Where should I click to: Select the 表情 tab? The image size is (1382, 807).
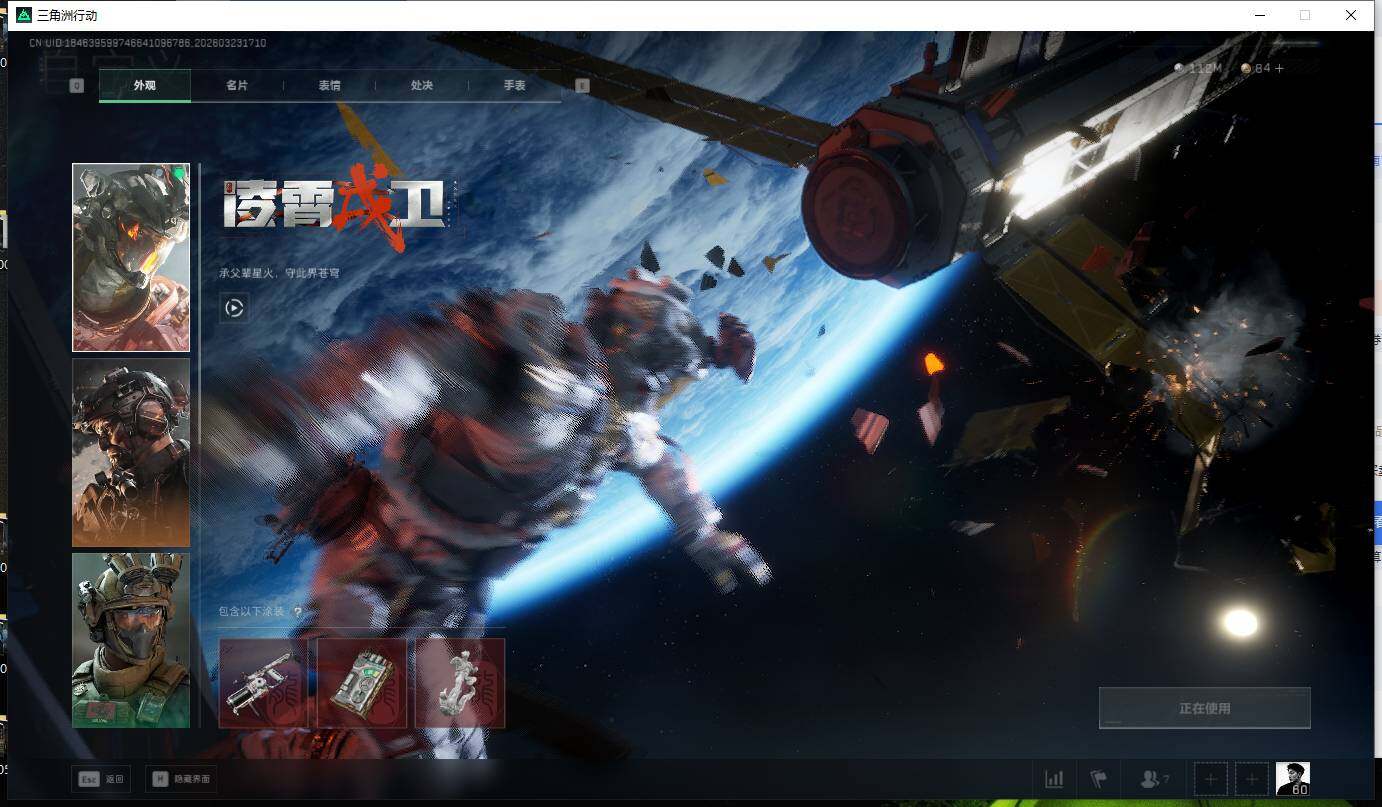click(x=330, y=86)
